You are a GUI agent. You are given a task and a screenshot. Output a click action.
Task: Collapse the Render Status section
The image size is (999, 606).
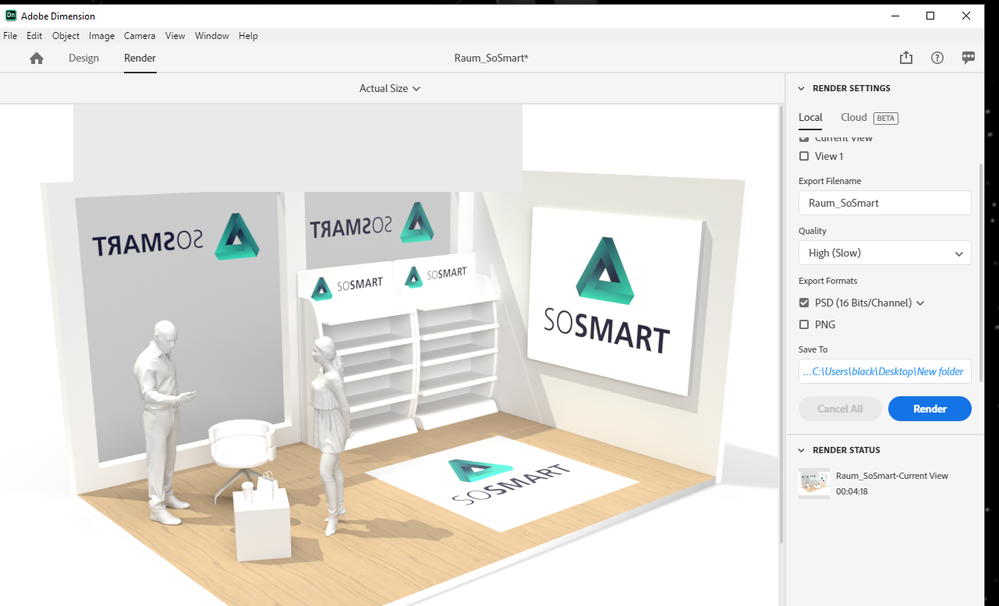[x=801, y=451]
